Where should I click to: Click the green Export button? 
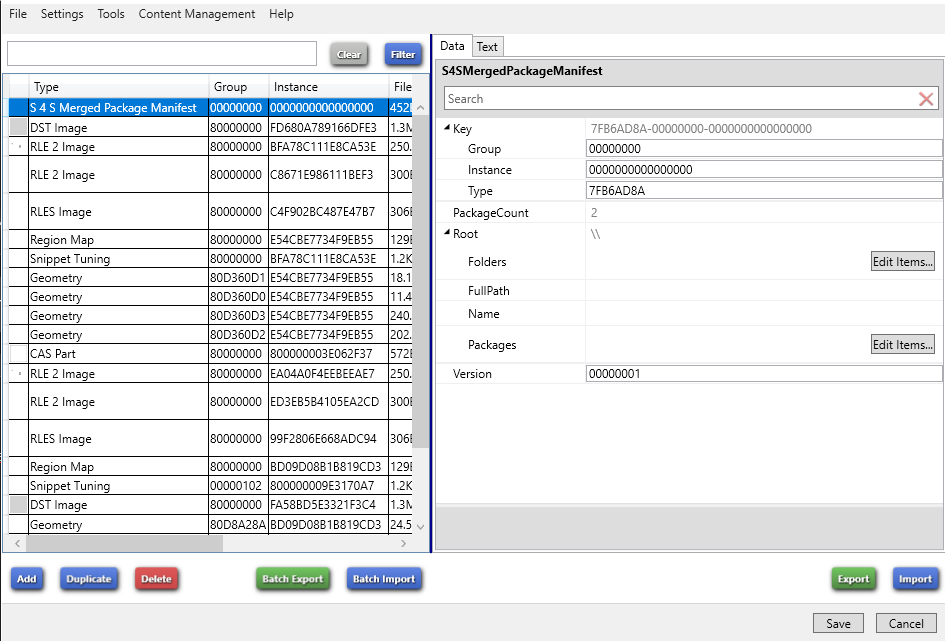(x=853, y=579)
